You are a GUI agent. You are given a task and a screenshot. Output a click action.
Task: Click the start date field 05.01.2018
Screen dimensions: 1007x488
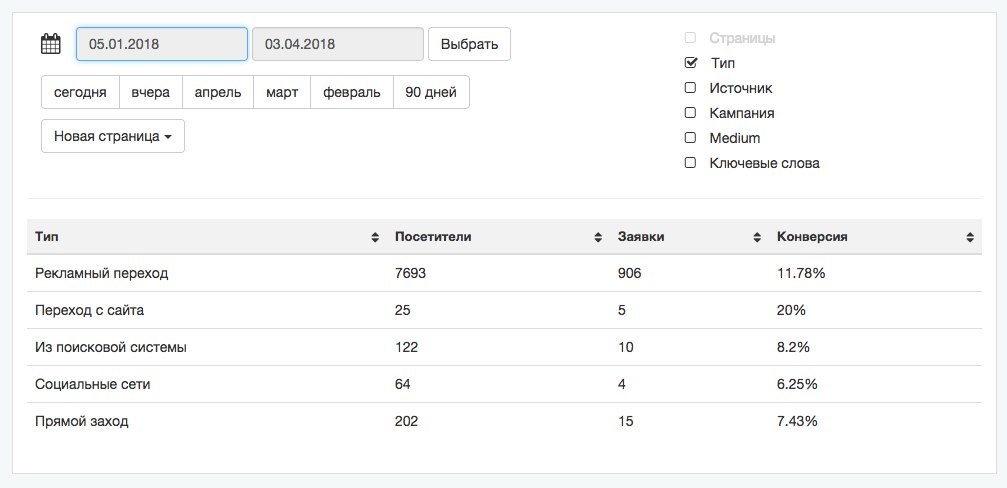162,44
